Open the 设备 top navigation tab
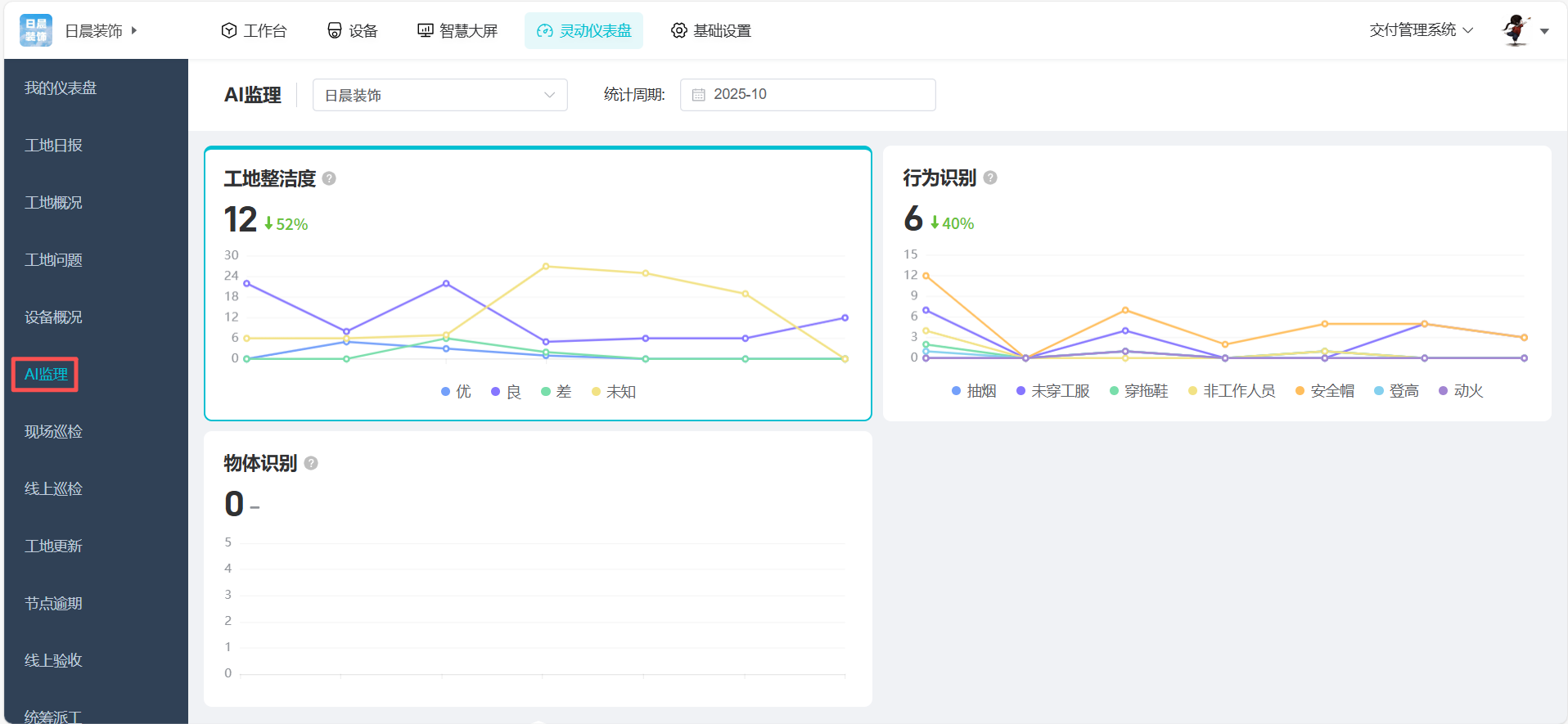The height and width of the screenshot is (724, 1568). [353, 30]
